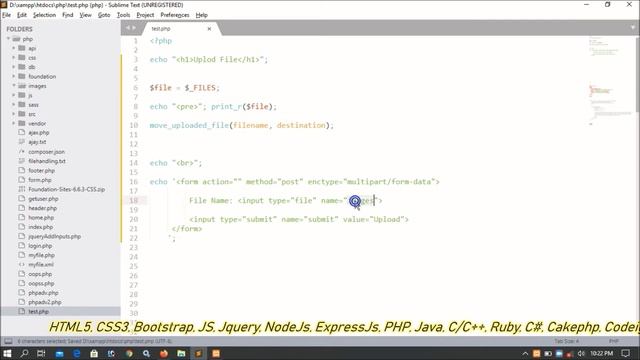Change Tab Size: 4 in status bar
This screenshot has height=360, width=640.
[566, 341]
